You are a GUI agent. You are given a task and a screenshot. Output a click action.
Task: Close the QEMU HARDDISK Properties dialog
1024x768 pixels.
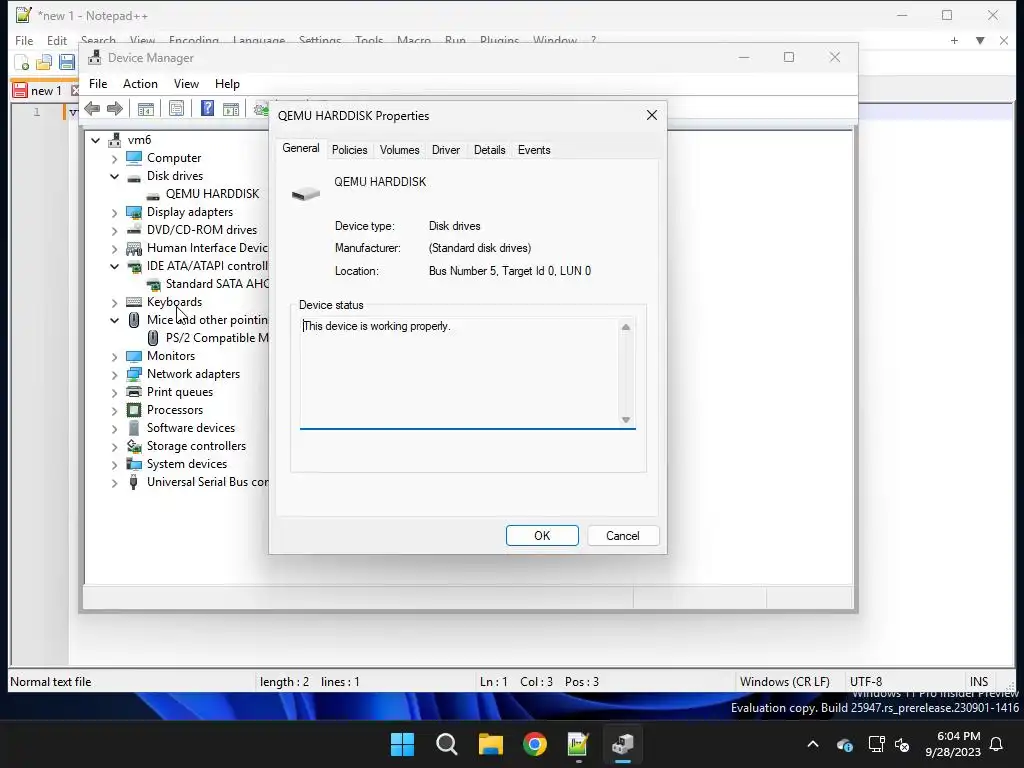pos(651,116)
